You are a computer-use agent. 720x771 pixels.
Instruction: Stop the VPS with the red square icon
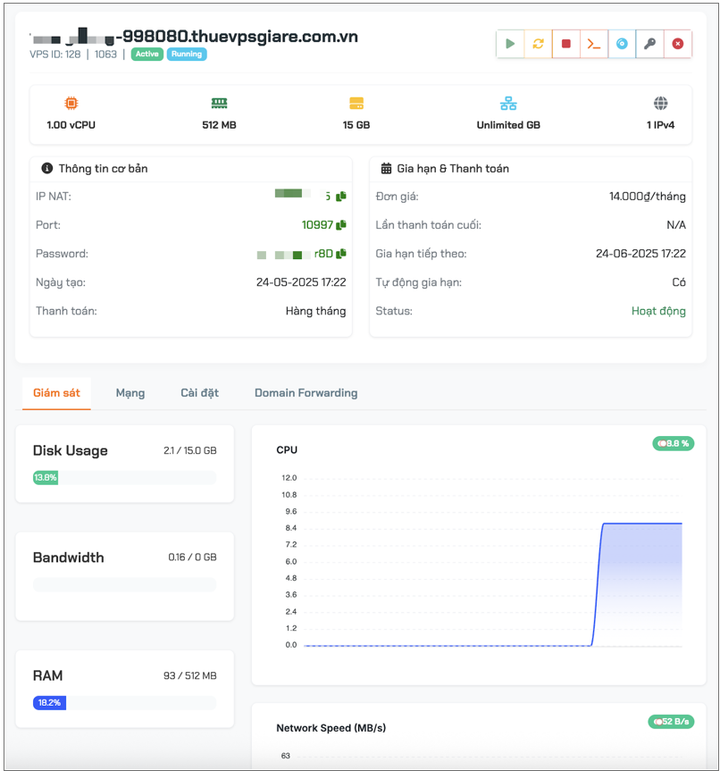tap(566, 44)
